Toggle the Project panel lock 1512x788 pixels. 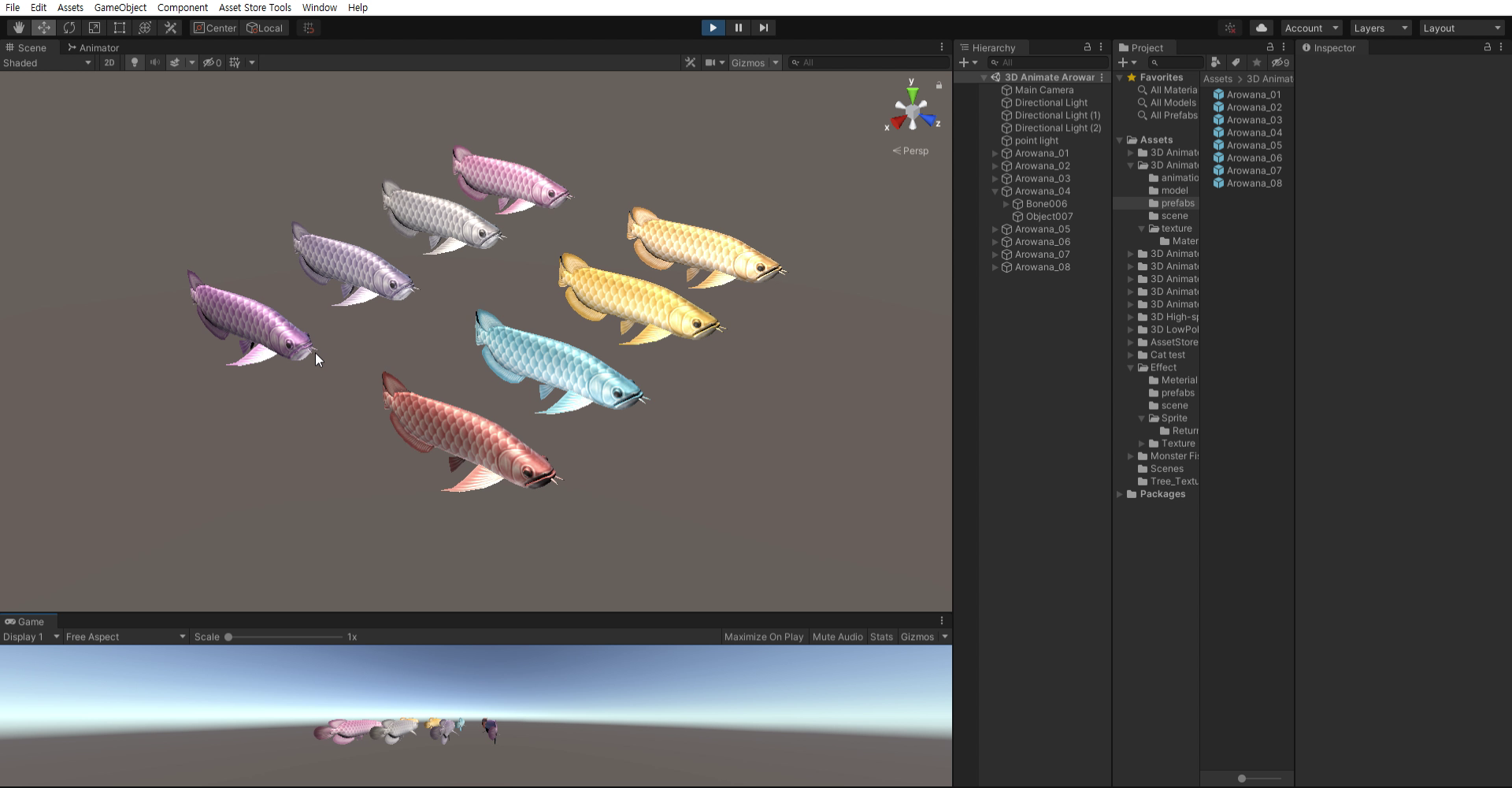tap(1270, 47)
